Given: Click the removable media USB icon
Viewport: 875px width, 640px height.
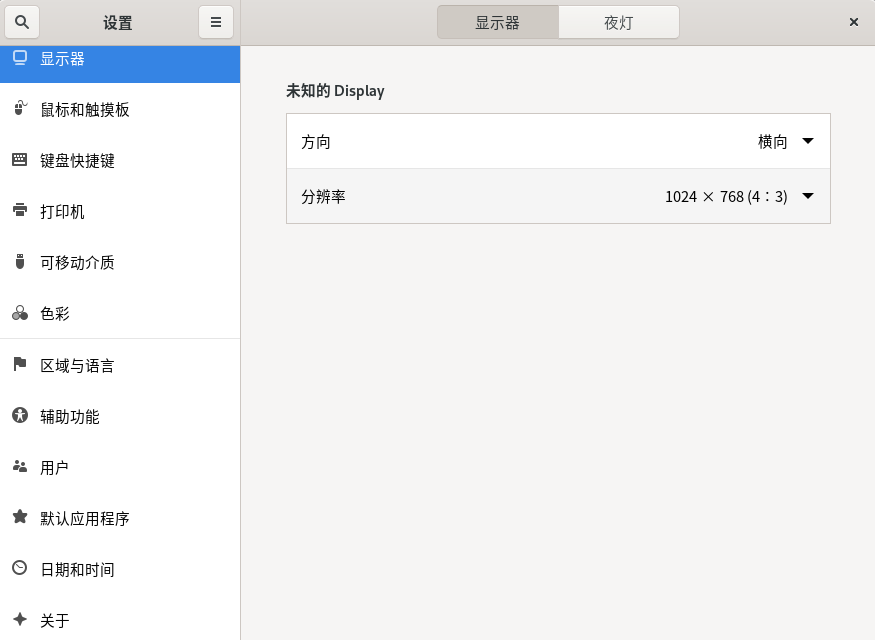Looking at the screenshot, I should coord(19,262).
